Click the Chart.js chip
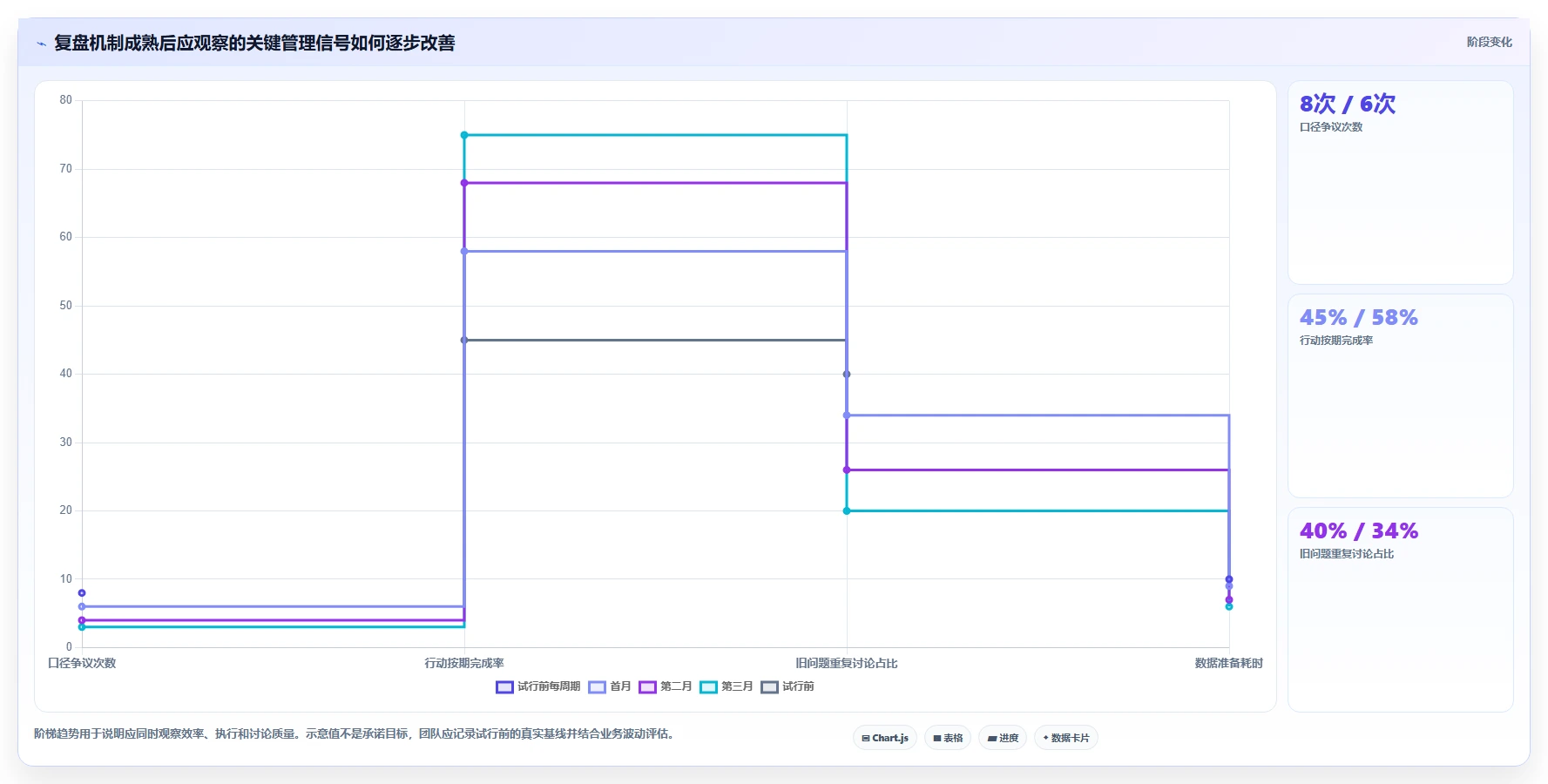Viewport: 1548px width, 784px height. click(x=885, y=738)
